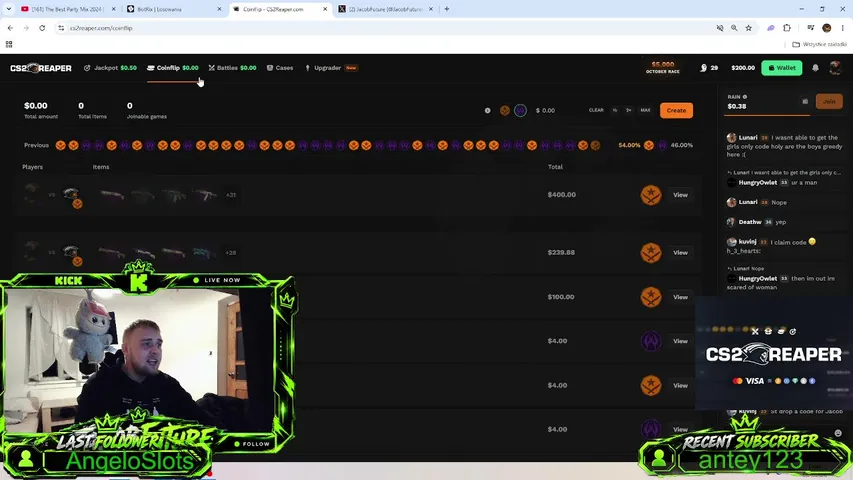The width and height of the screenshot is (853, 480).
Task: Click the icon left of Join button
Action: coord(805,101)
